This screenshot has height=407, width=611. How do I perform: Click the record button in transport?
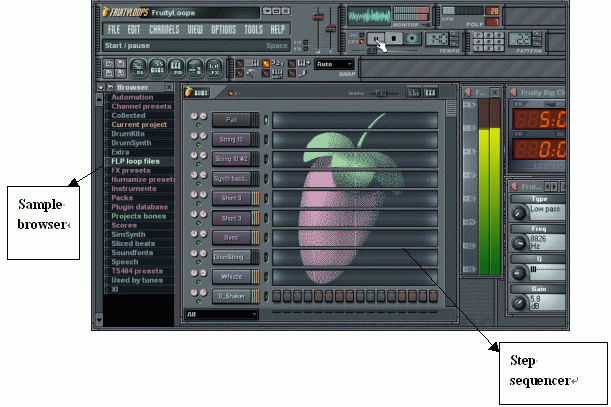pos(412,38)
